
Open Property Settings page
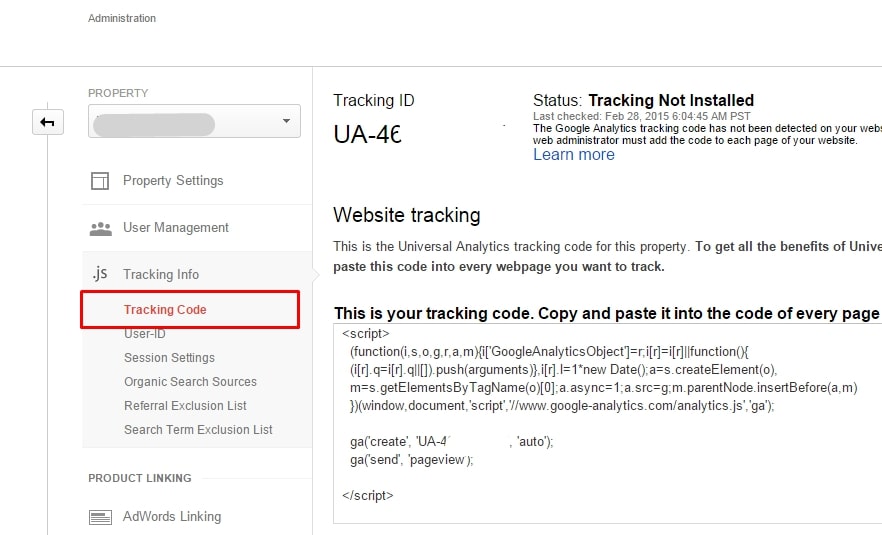point(173,181)
